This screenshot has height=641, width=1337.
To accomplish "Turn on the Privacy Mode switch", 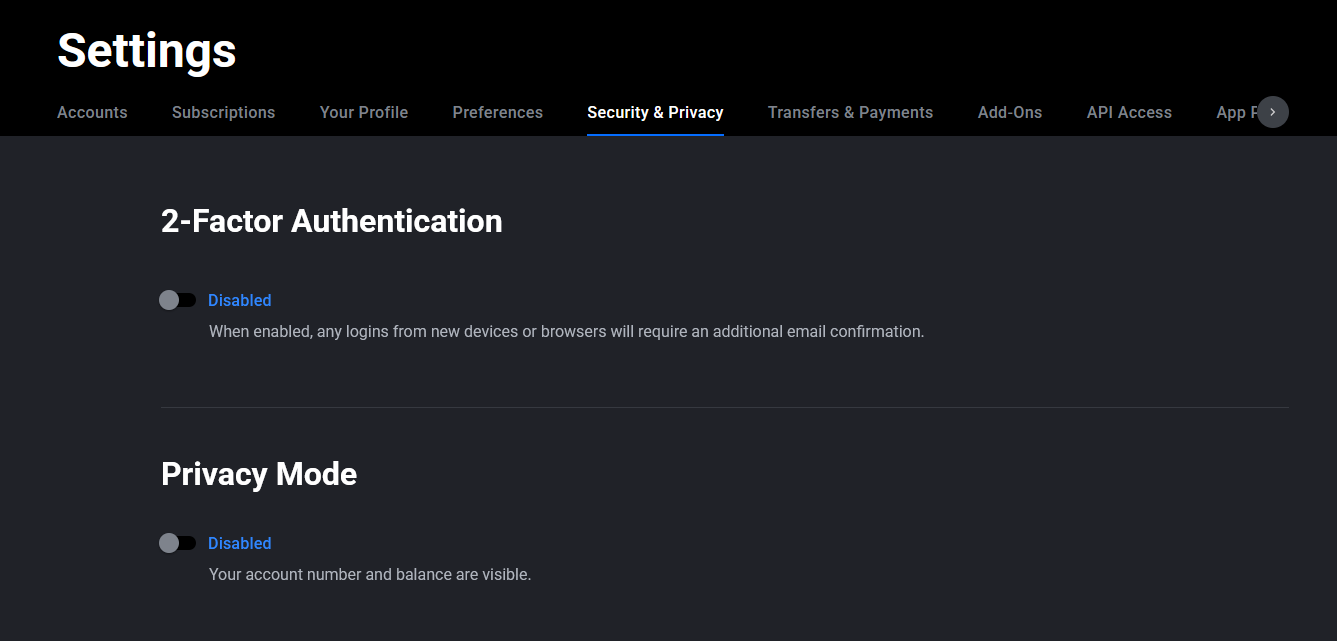I will pyautogui.click(x=178, y=543).
